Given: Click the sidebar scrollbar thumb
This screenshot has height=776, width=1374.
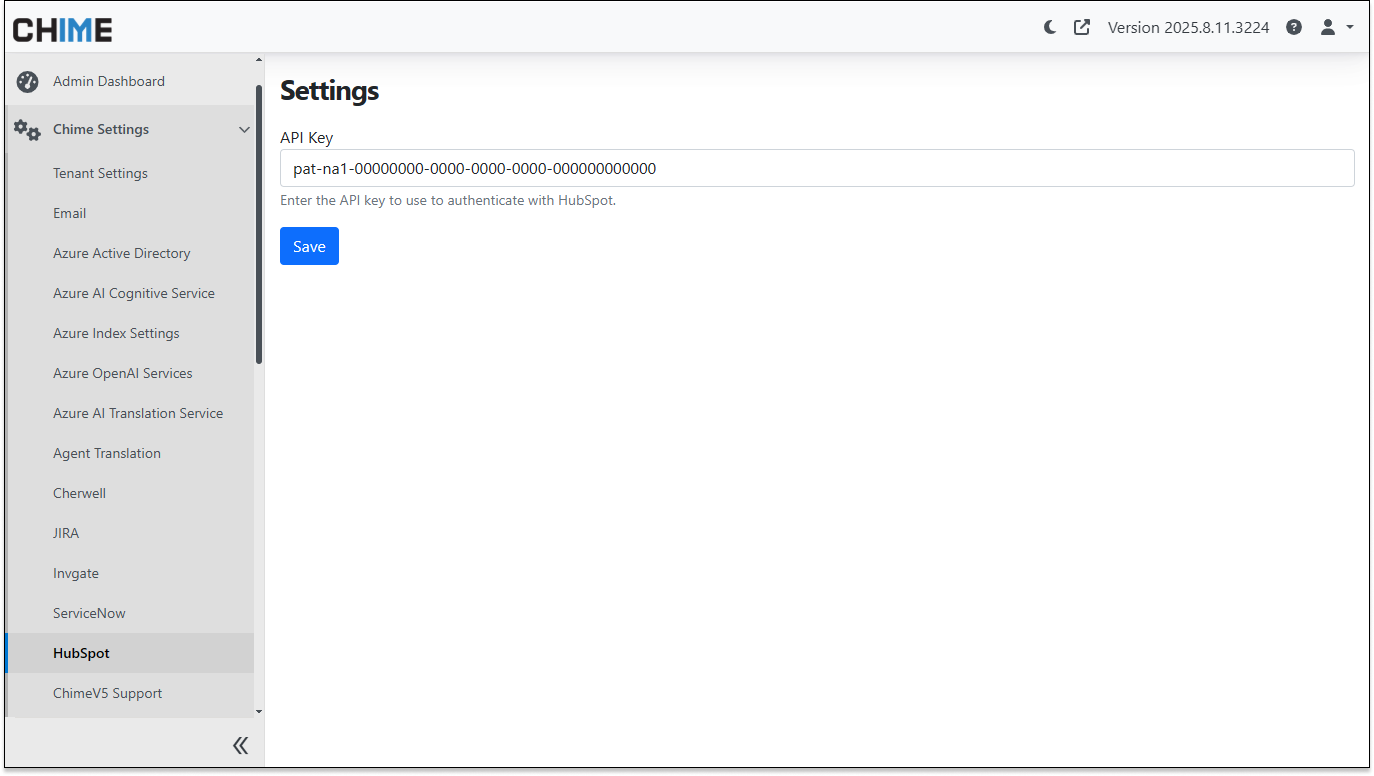Looking at the screenshot, I should pyautogui.click(x=259, y=224).
